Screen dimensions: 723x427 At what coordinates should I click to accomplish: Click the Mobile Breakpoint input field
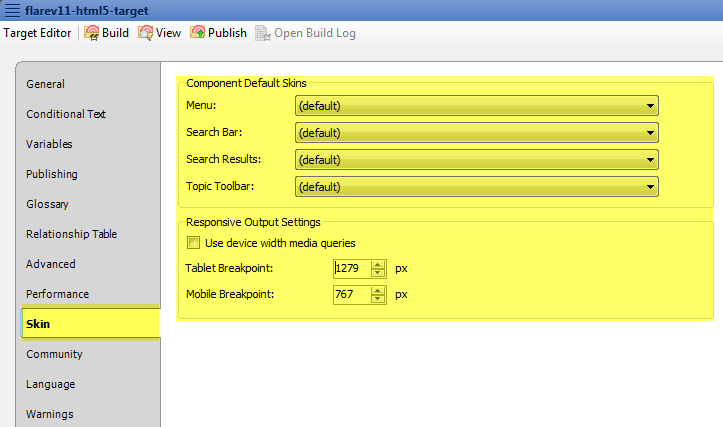[x=351, y=295]
